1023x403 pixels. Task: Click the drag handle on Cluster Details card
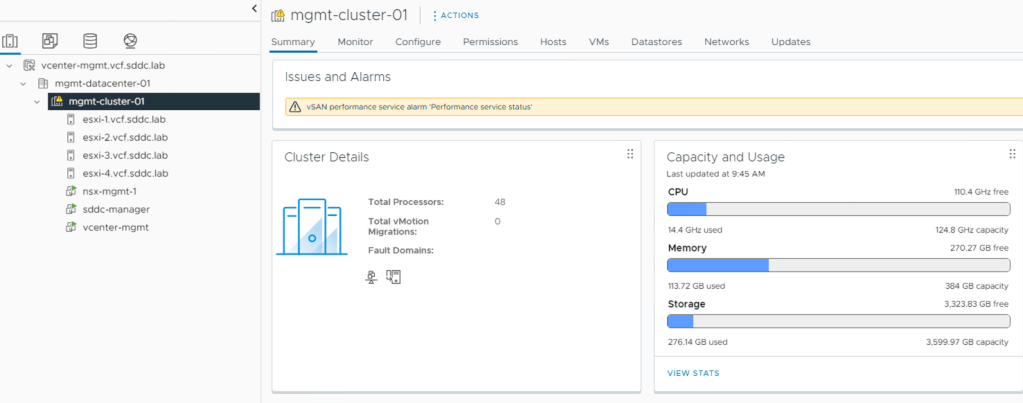click(x=630, y=154)
